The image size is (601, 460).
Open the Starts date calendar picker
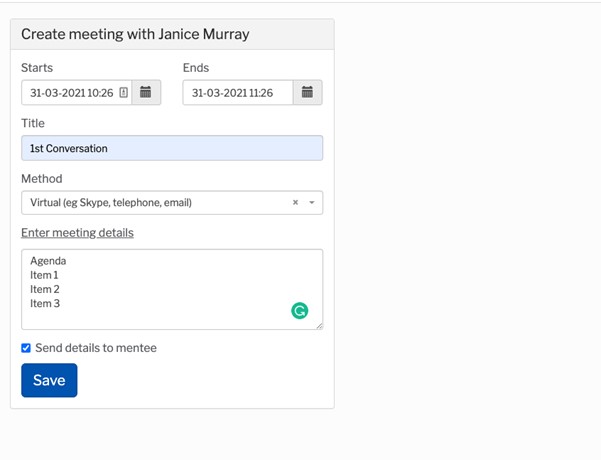pyautogui.click(x=146, y=92)
